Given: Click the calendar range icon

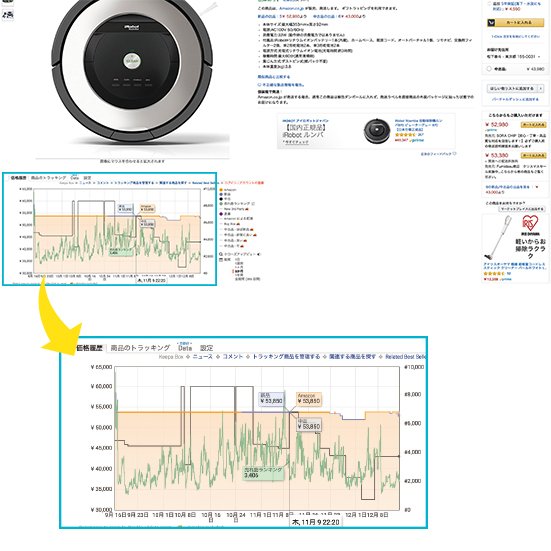Looking at the screenshot, I should point(221,260).
